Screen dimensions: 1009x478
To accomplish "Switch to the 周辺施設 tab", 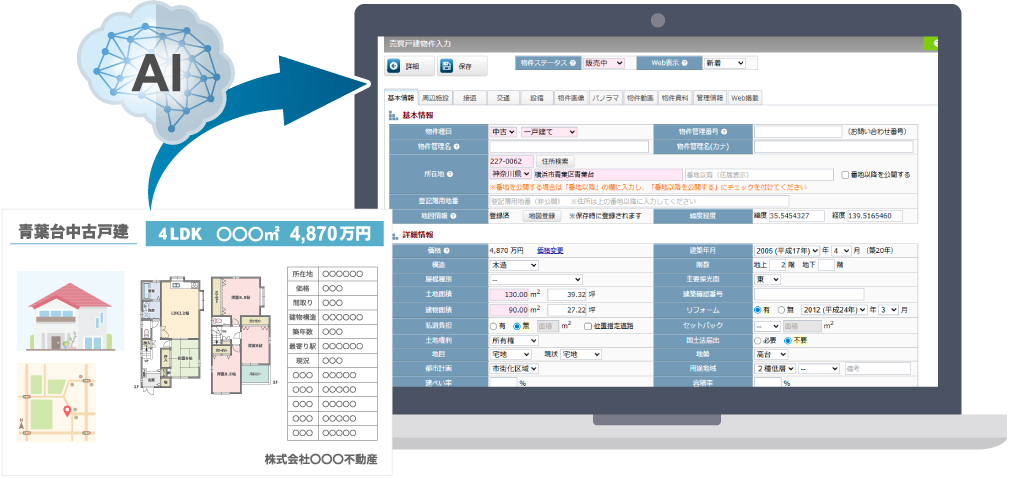I will click(436, 98).
